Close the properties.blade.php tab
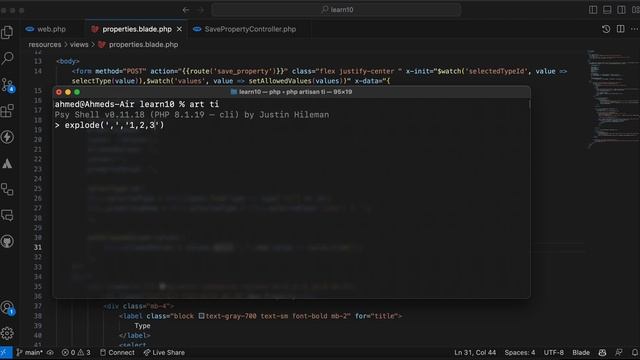The image size is (640, 360). click(180, 29)
